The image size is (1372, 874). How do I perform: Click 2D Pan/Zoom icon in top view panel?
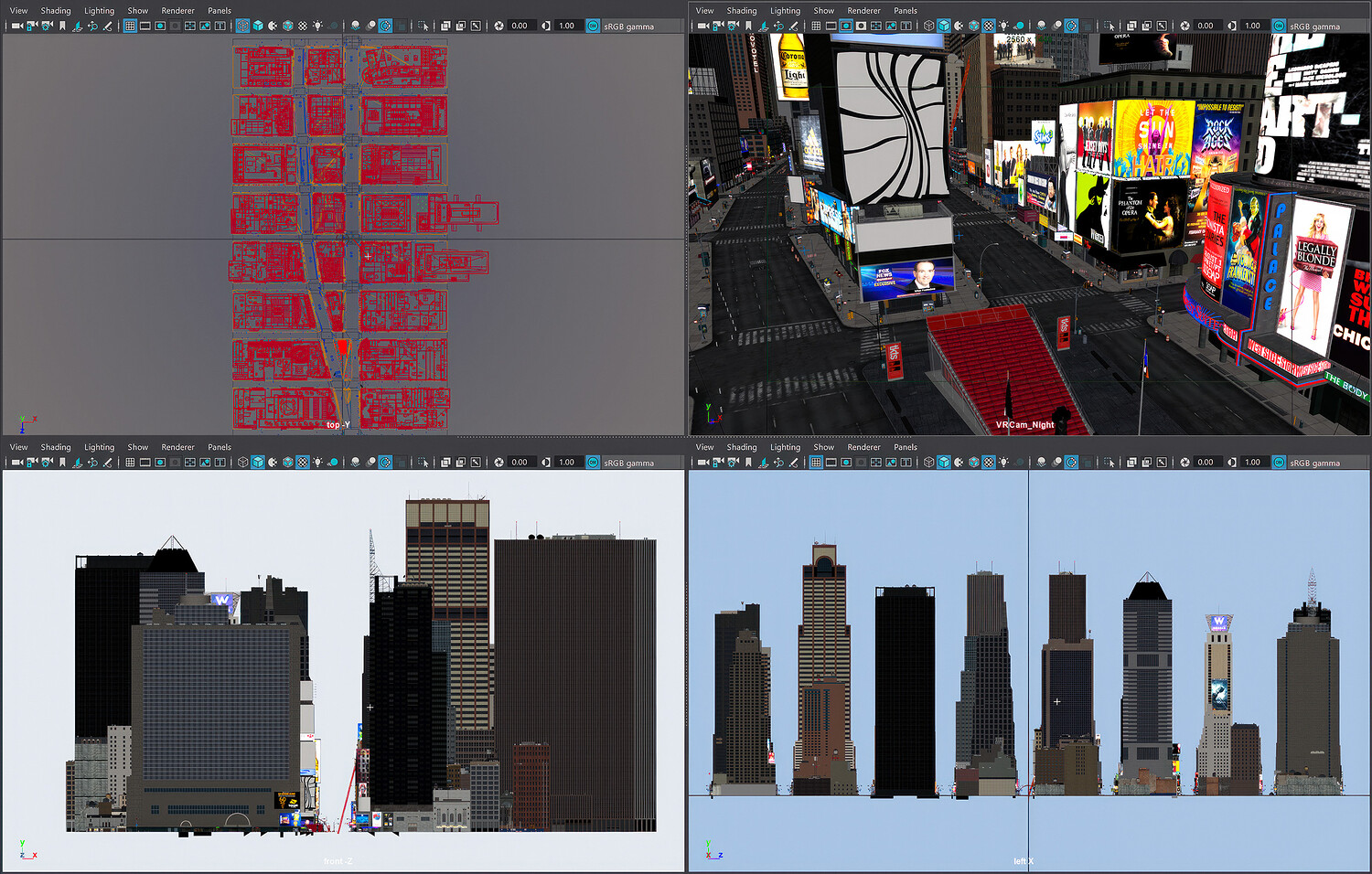(x=92, y=26)
